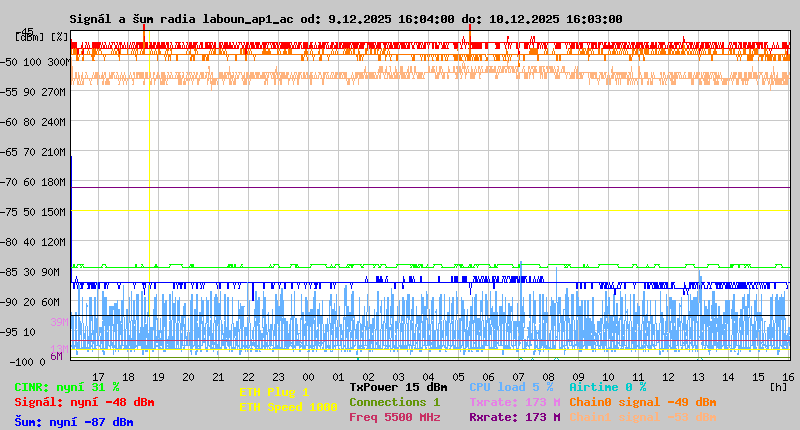This screenshot has width=800, height=430.
Task: Click hour label '17' on time axis
Action: [98, 377]
